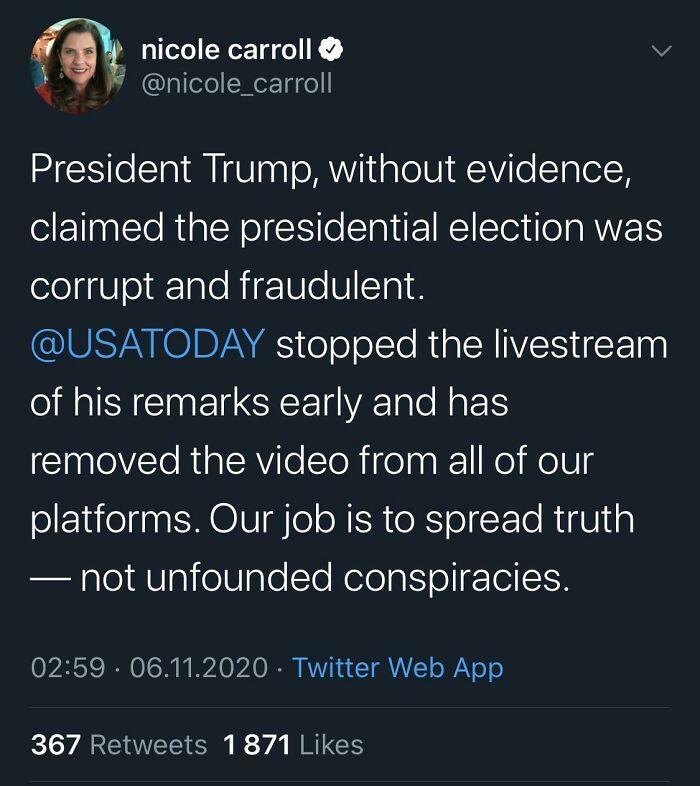Click the "President Trump, without evidence," line
Image resolution: width=700 pixels, height=786 pixels.
point(330,168)
